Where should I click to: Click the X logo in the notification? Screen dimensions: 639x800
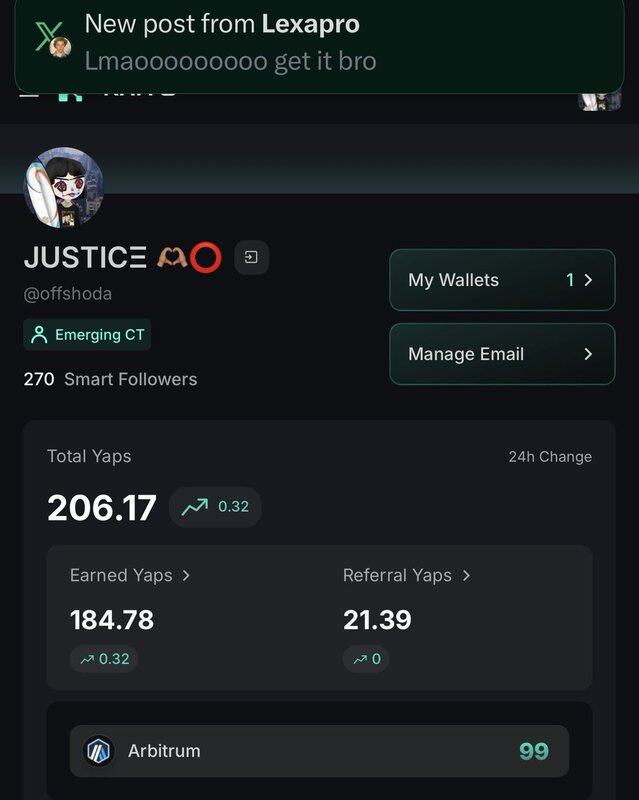47,36
